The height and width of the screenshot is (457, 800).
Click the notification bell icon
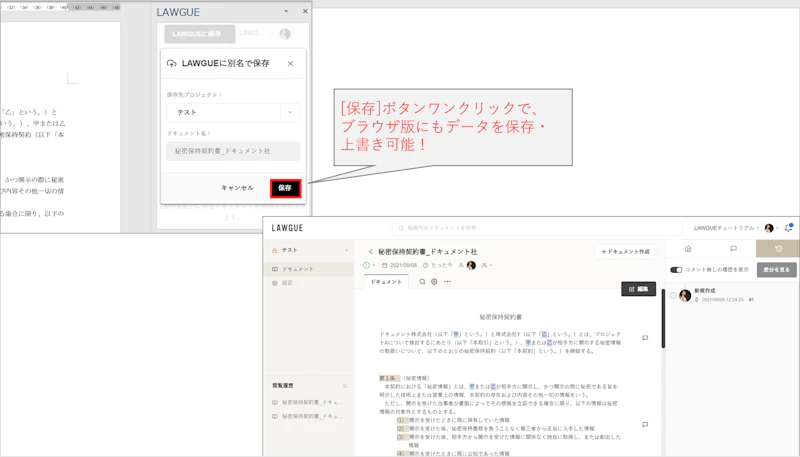point(788,228)
